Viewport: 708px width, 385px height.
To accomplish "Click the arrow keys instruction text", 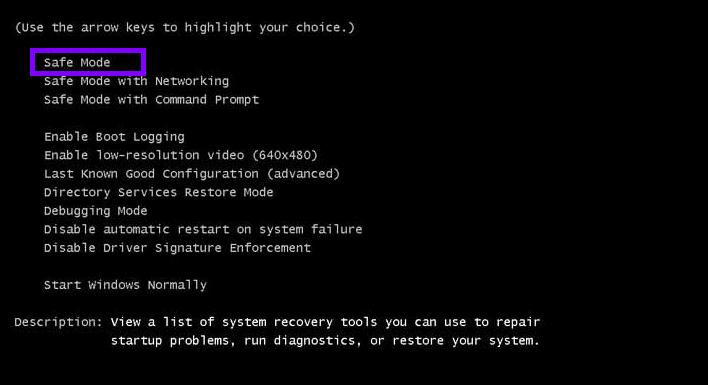I will [185, 28].
